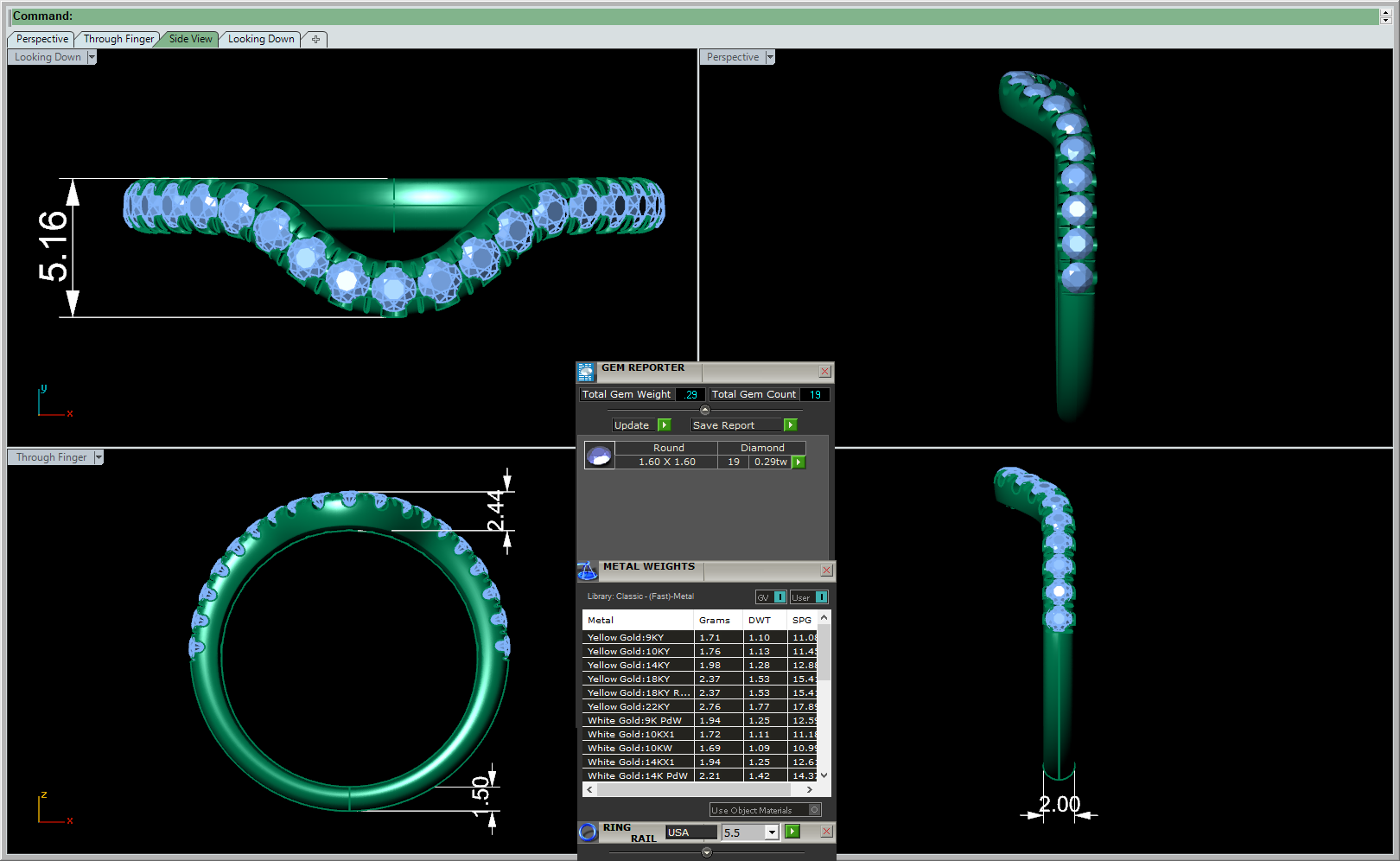This screenshot has height=861, width=1400.
Task: Switch to the Perspective tab
Action: (x=41, y=39)
